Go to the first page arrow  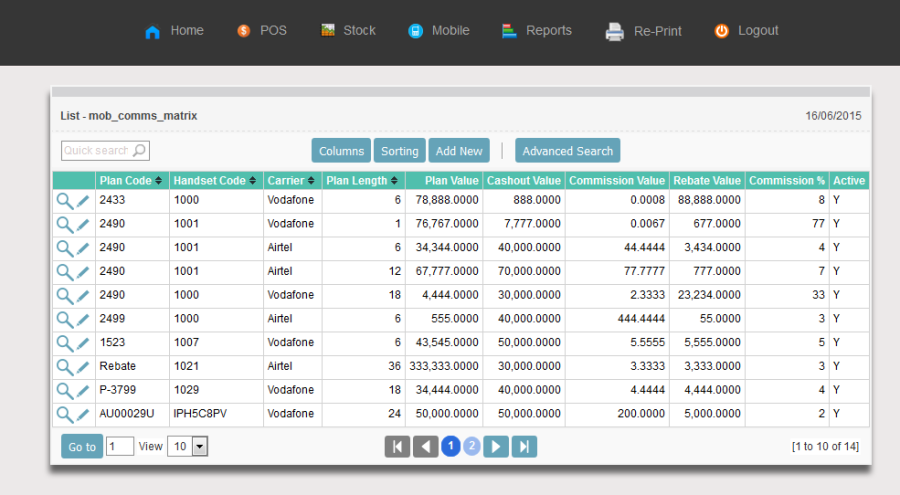[397, 447]
